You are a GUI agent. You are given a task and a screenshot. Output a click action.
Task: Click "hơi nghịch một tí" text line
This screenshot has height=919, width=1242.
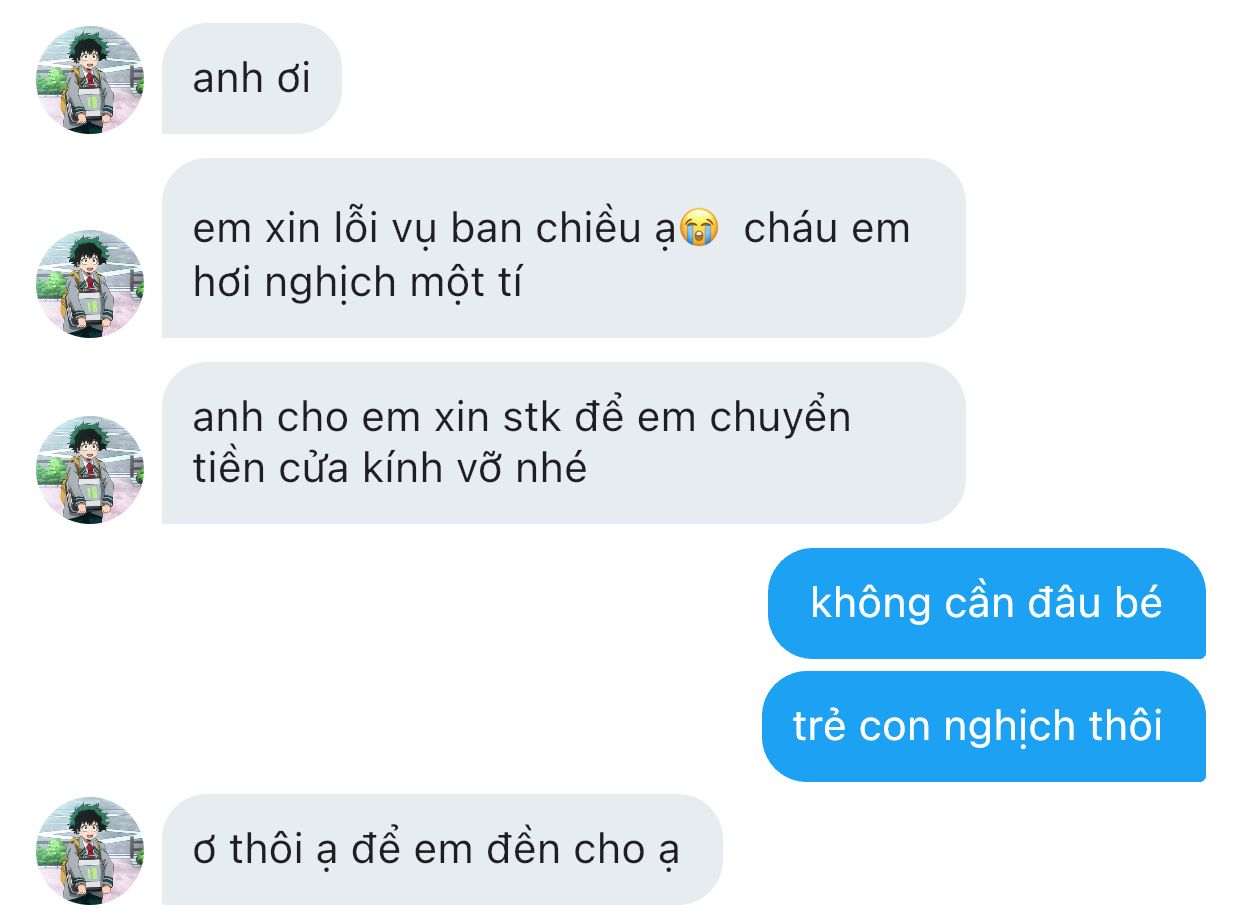tap(358, 285)
